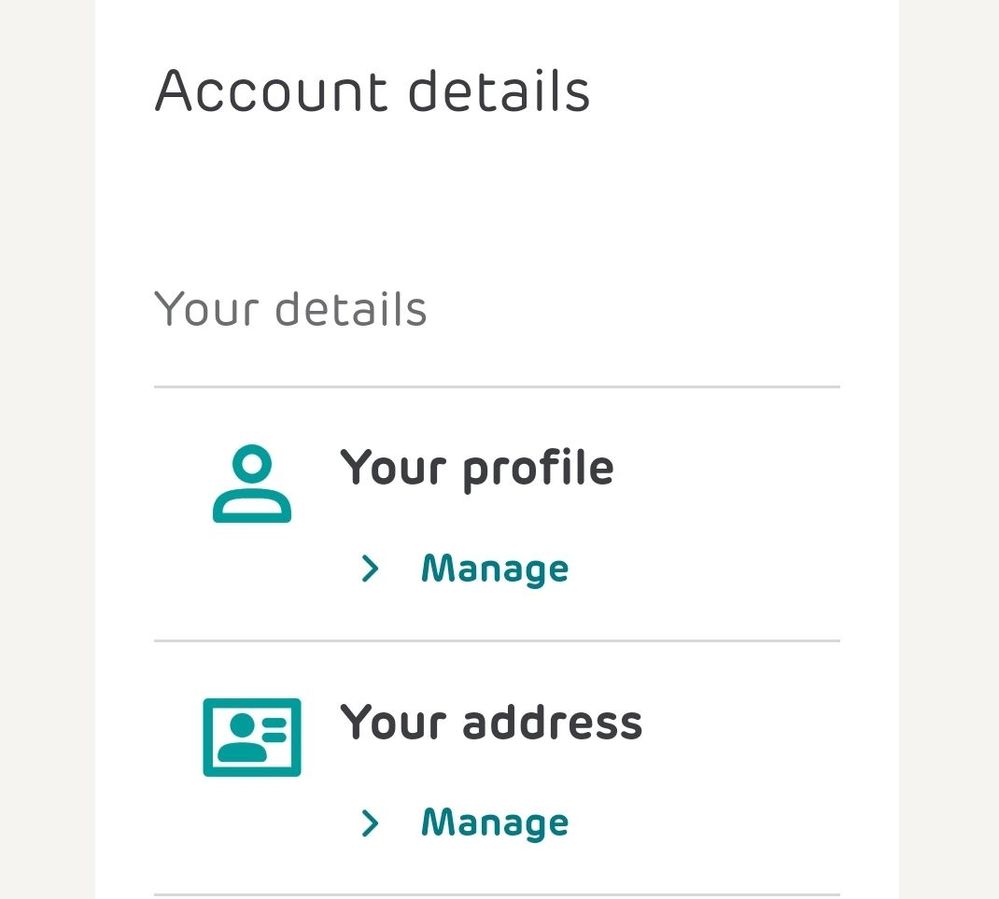
Task: Tap the teal user silhouette profile icon
Action: 252,484
